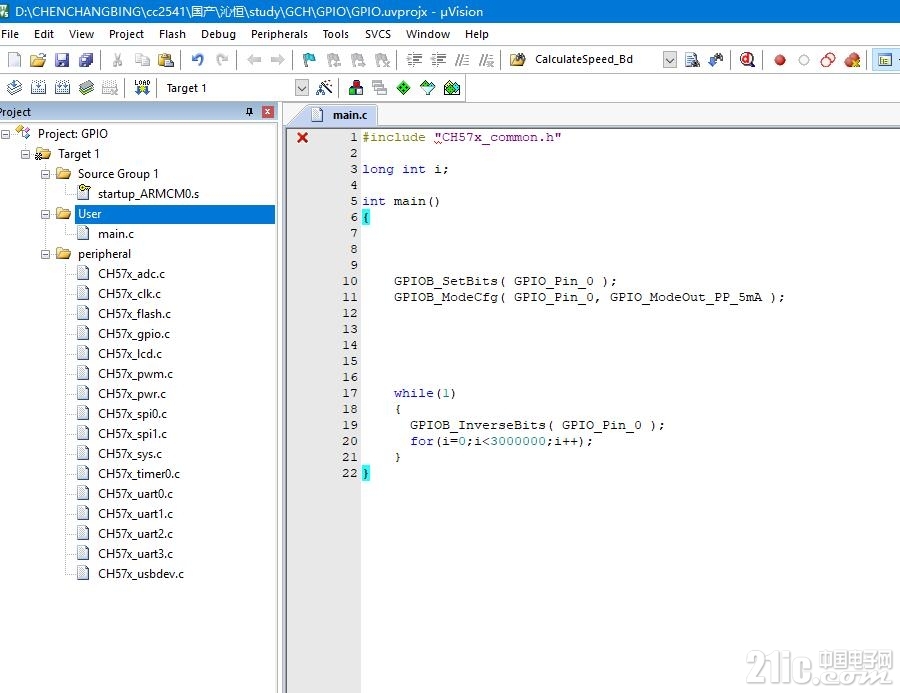Open the Flash menu

[172, 34]
